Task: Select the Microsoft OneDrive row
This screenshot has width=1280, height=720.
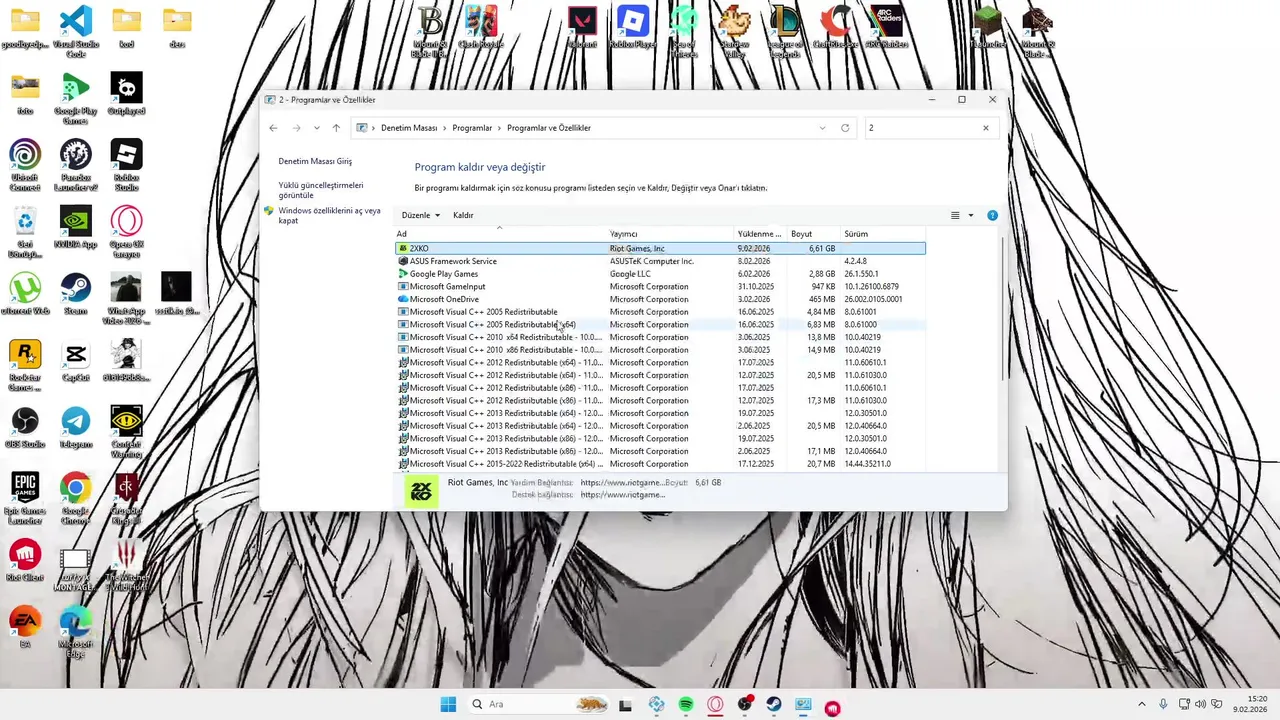Action: pos(660,299)
